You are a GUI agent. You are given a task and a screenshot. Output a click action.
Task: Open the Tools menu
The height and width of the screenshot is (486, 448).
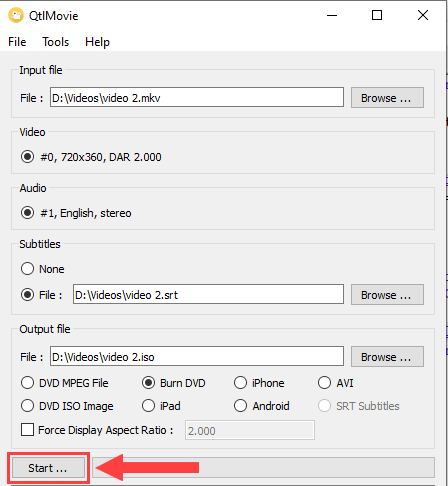(x=55, y=42)
